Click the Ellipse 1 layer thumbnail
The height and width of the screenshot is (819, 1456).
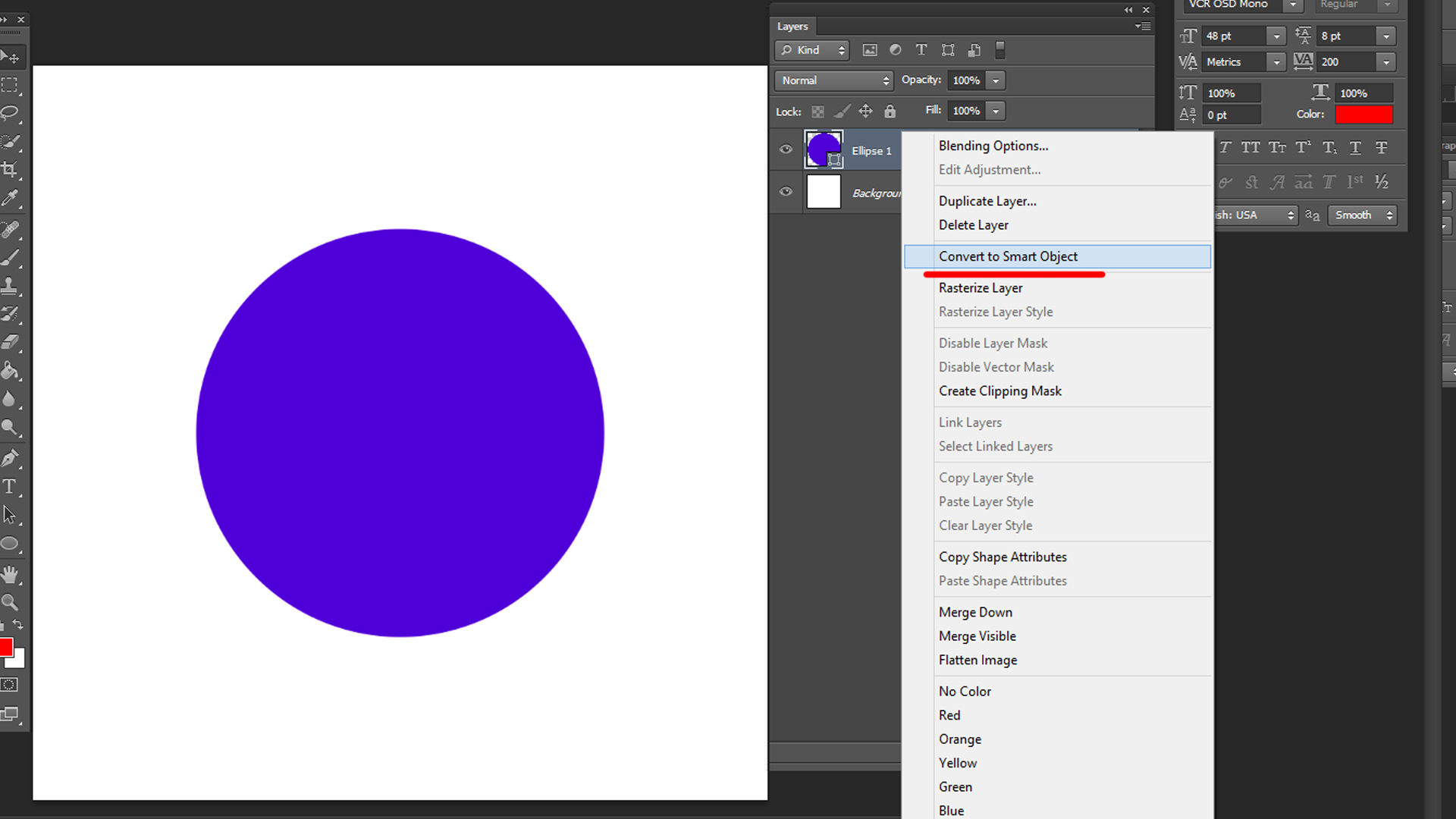click(824, 149)
